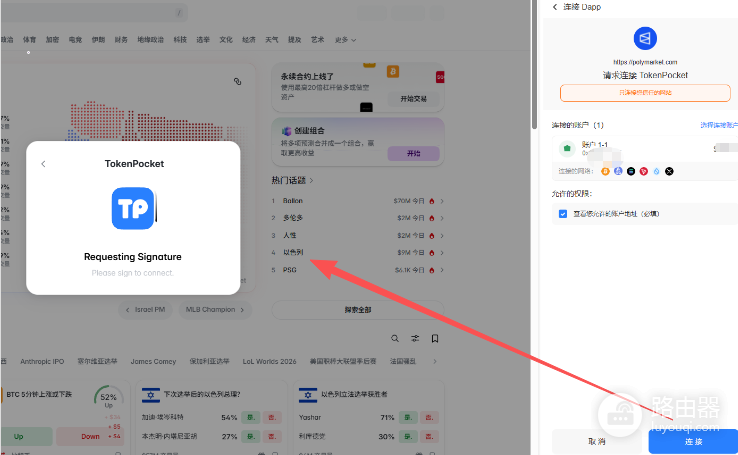This screenshot has height=455, width=738.
Task: Open 以色列 topic row chevron
Action: pyautogui.click(x=442, y=253)
